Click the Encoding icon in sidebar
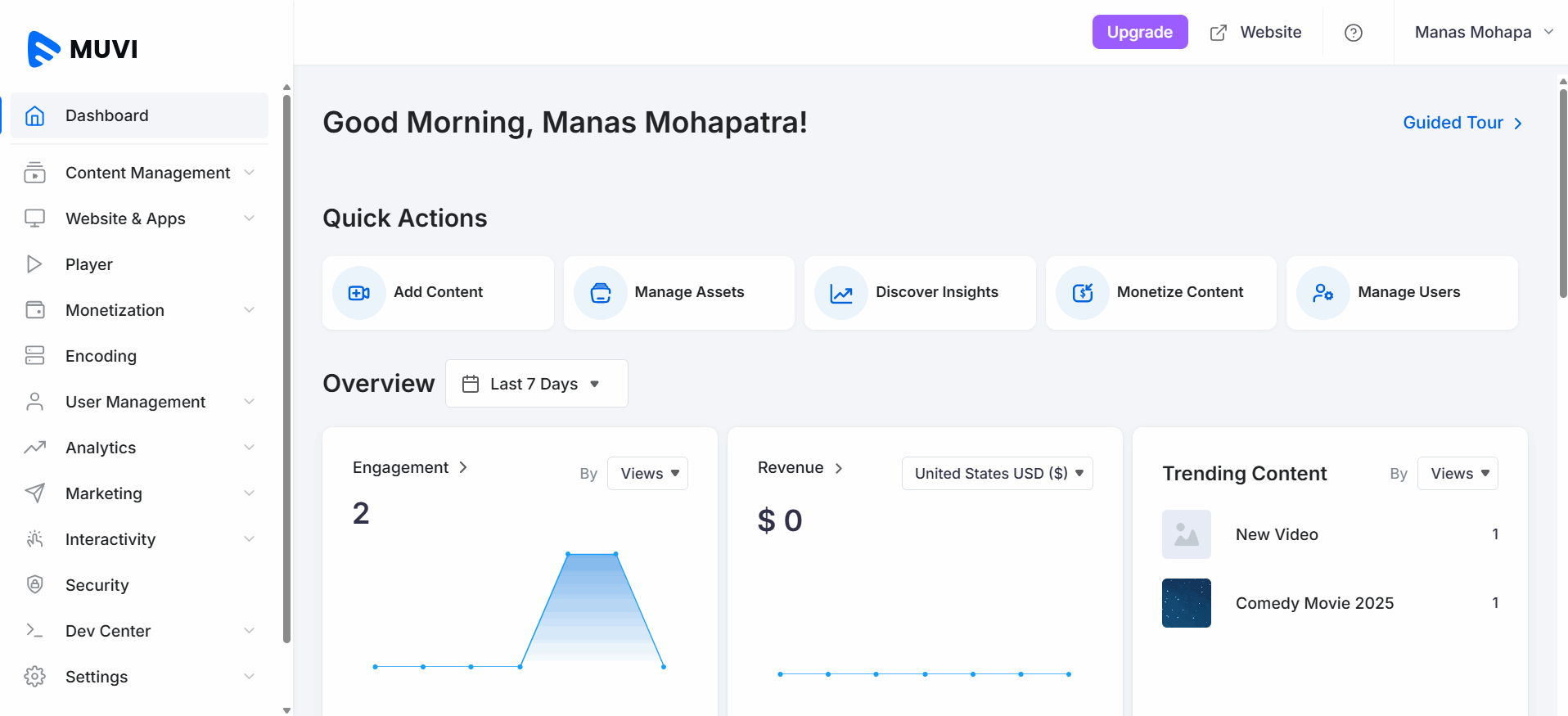Screen dimensions: 1568x716 click(34, 355)
